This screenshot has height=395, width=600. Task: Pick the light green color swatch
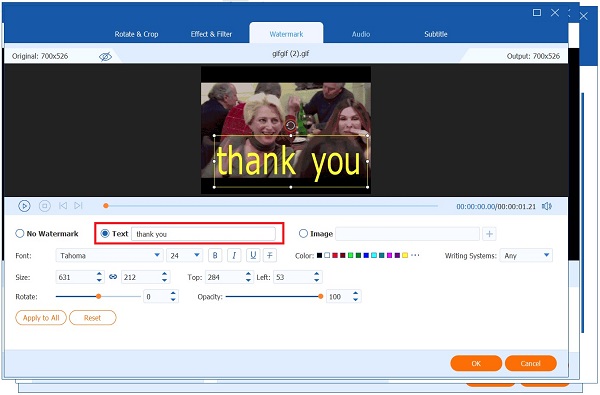click(x=351, y=255)
